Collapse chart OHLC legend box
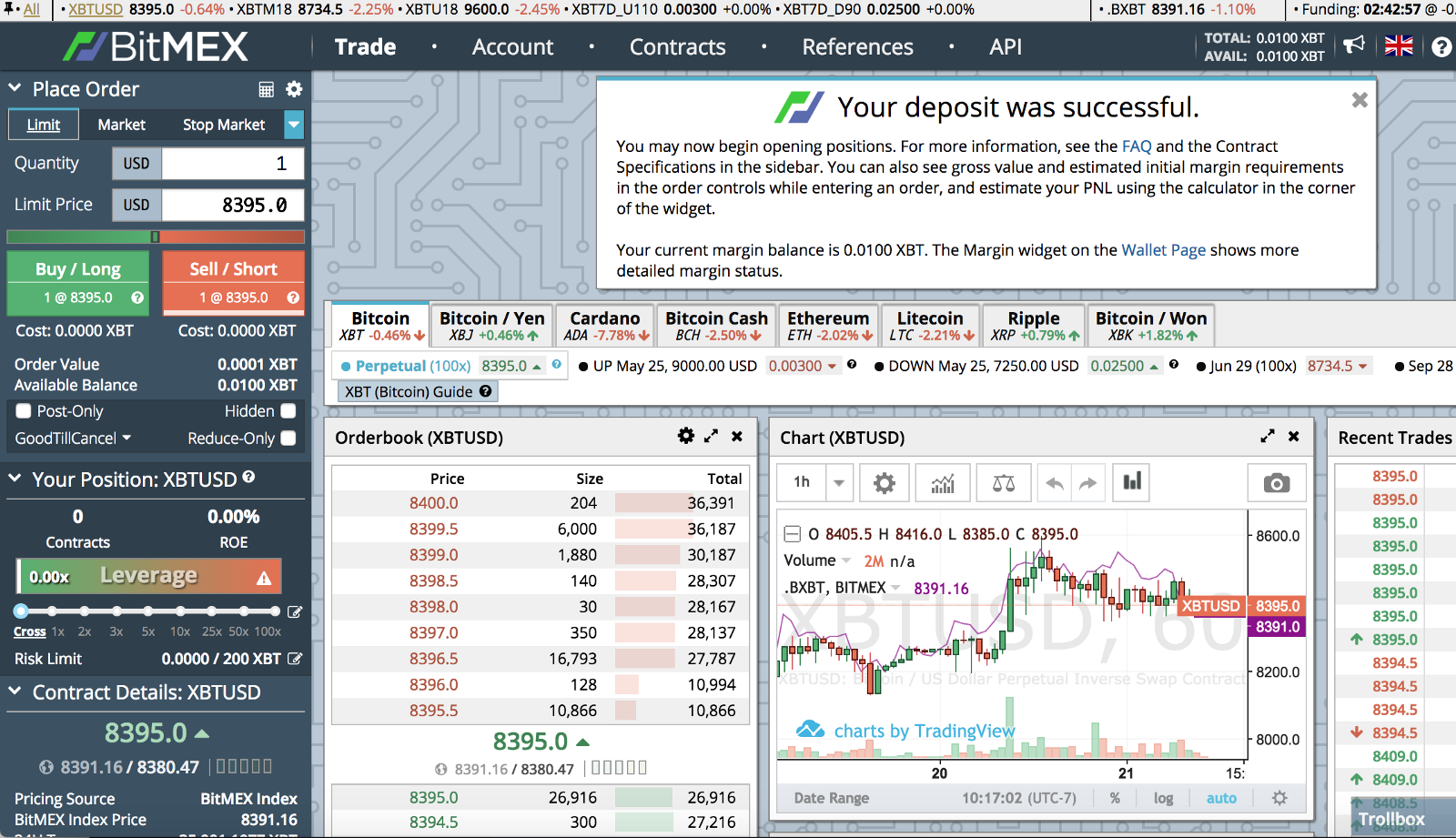The width and height of the screenshot is (1456, 838). pyautogui.click(x=793, y=534)
